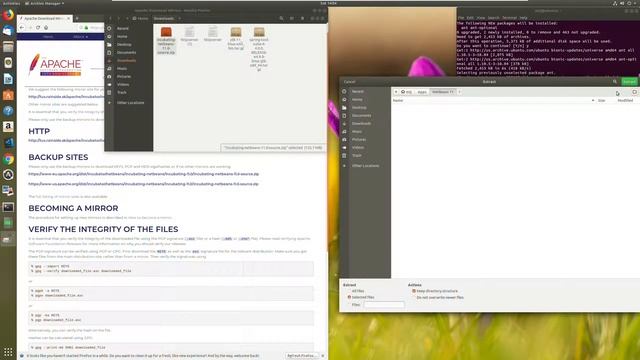The height and width of the screenshot is (360, 640).
Task: Click left path arrow in Extract dialog
Action: point(396,92)
